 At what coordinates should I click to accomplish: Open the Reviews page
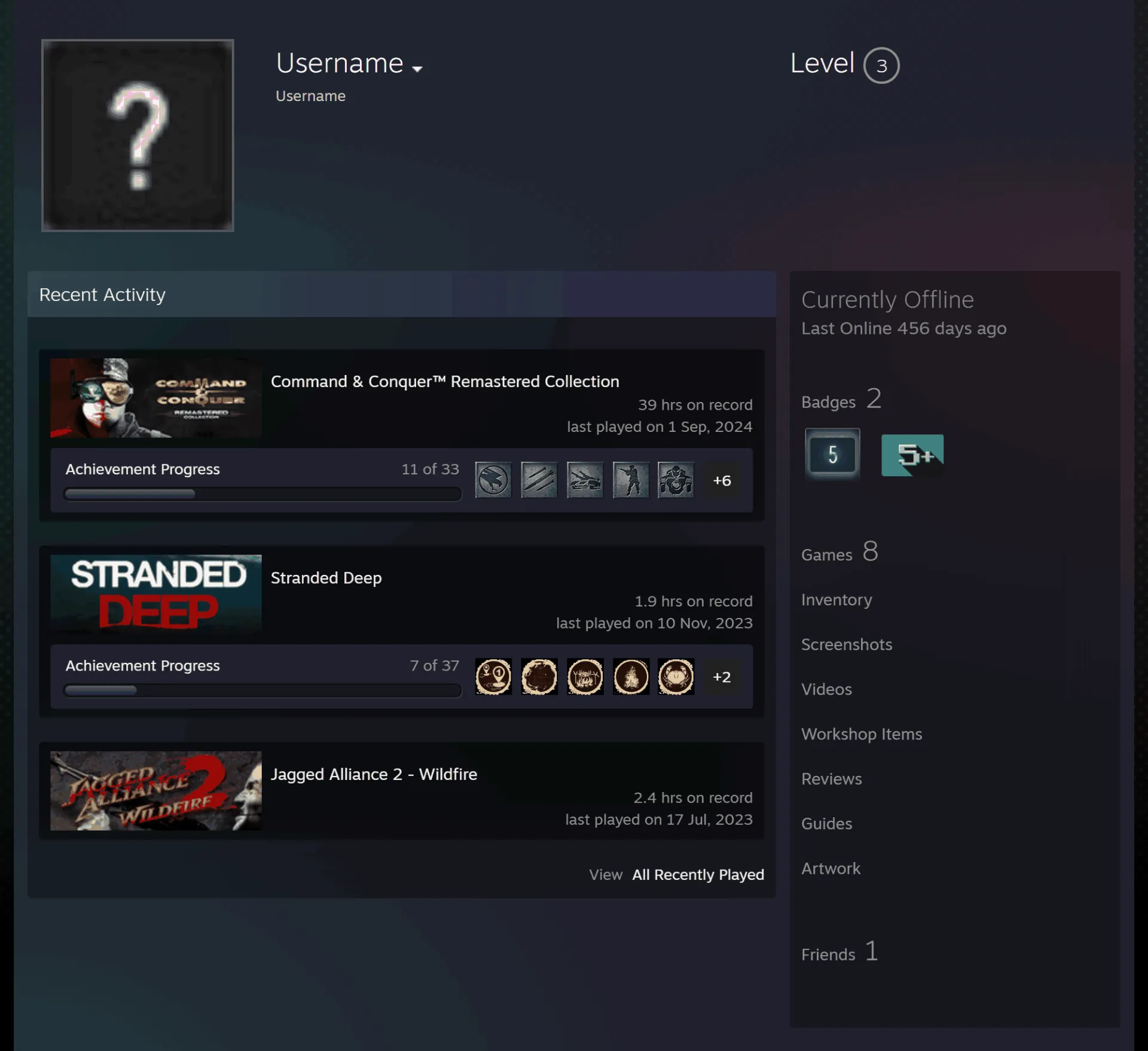coord(831,779)
